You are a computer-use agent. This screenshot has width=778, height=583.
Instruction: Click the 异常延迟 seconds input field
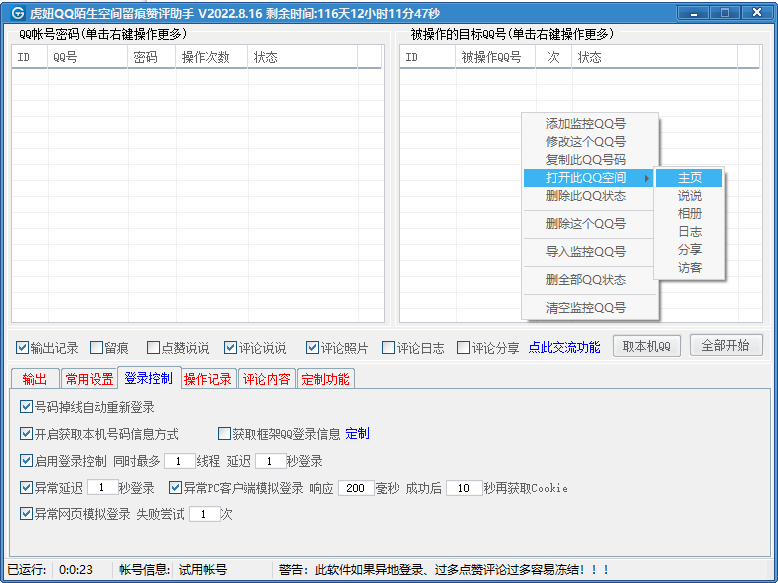pyautogui.click(x=102, y=487)
